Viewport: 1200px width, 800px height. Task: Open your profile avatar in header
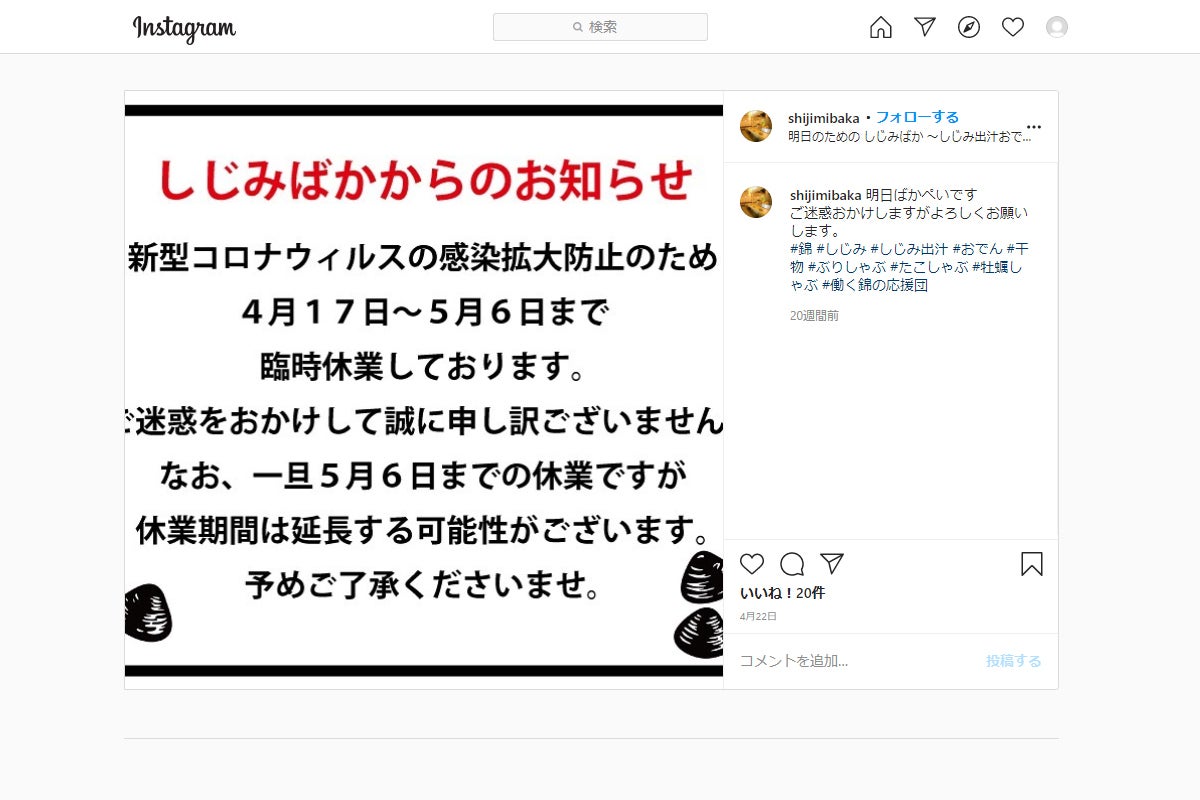(x=1057, y=27)
